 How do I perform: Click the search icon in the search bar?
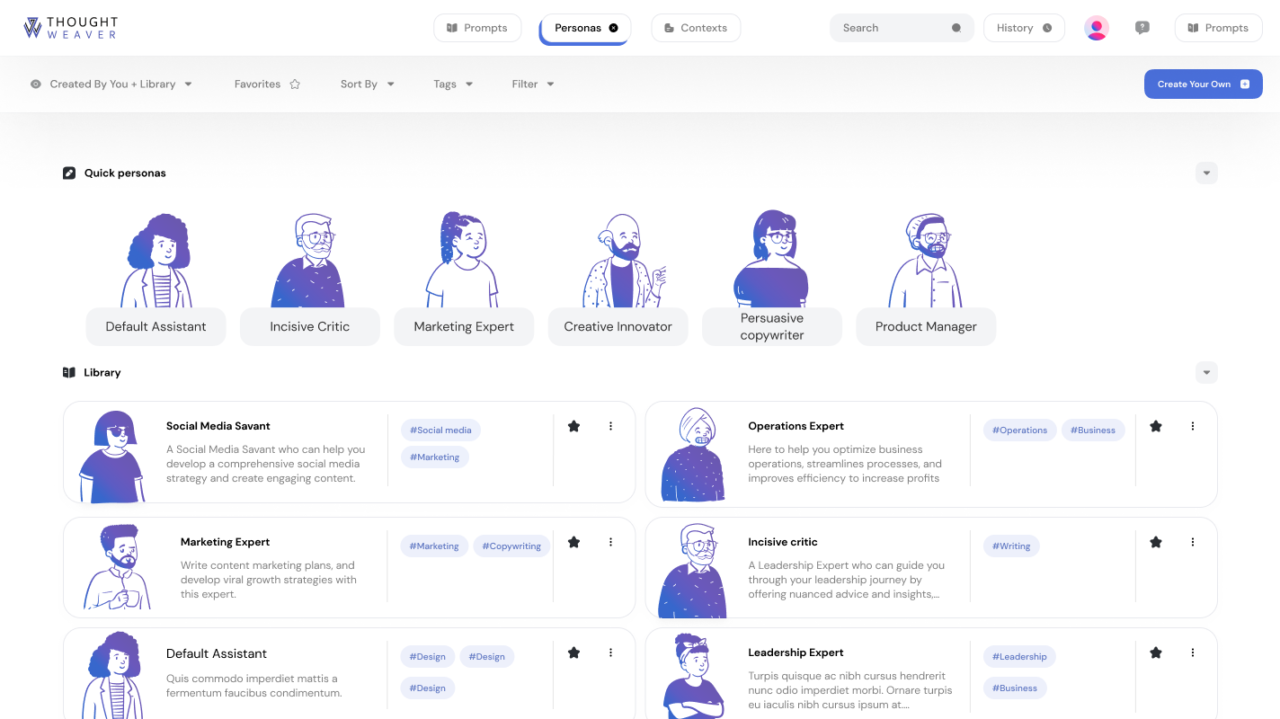pos(957,27)
